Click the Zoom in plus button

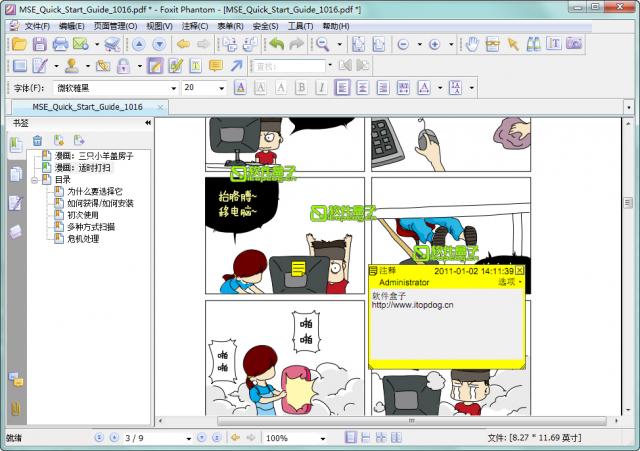(434, 44)
